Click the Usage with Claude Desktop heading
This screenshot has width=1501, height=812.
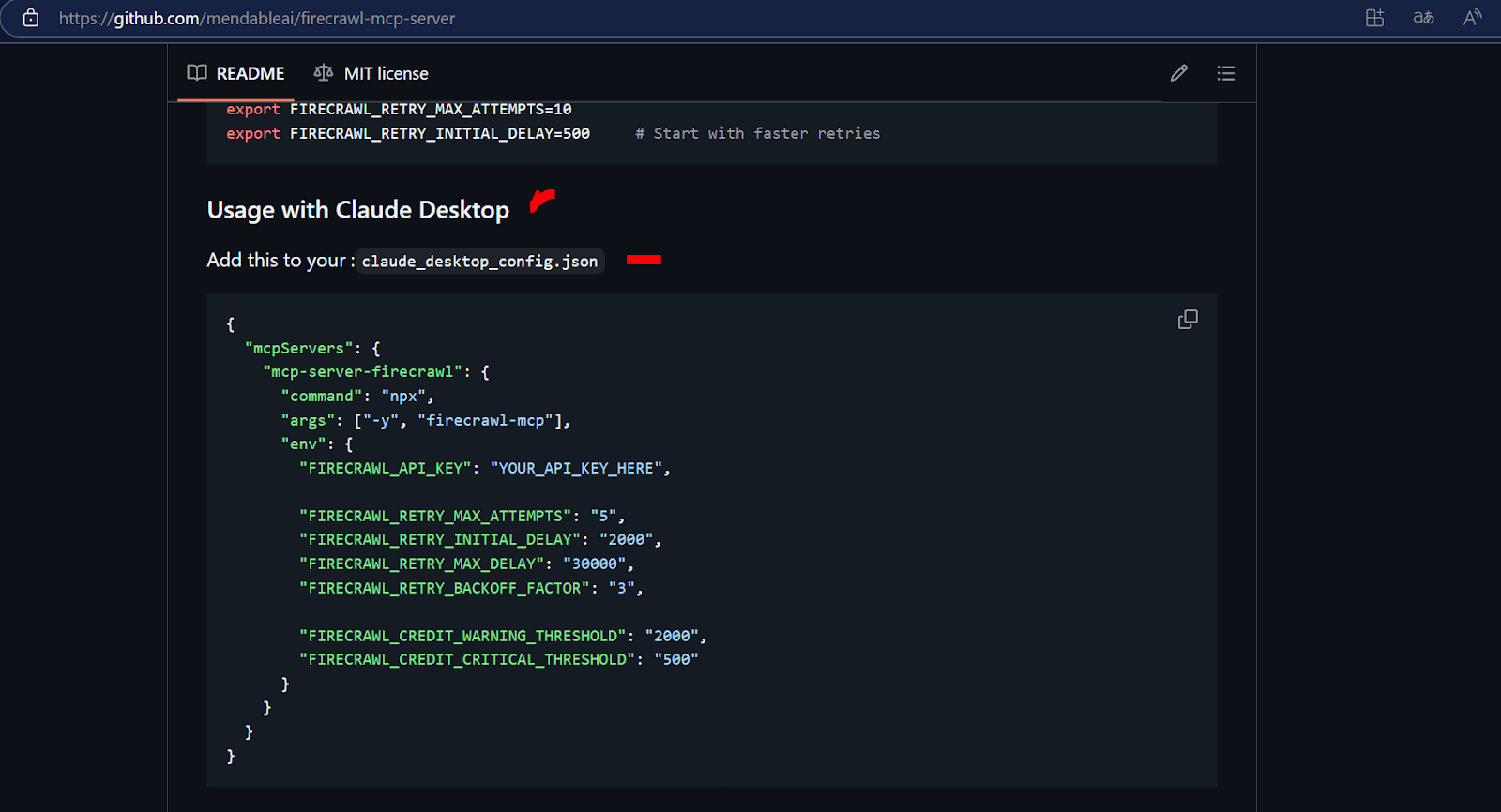tap(358, 210)
